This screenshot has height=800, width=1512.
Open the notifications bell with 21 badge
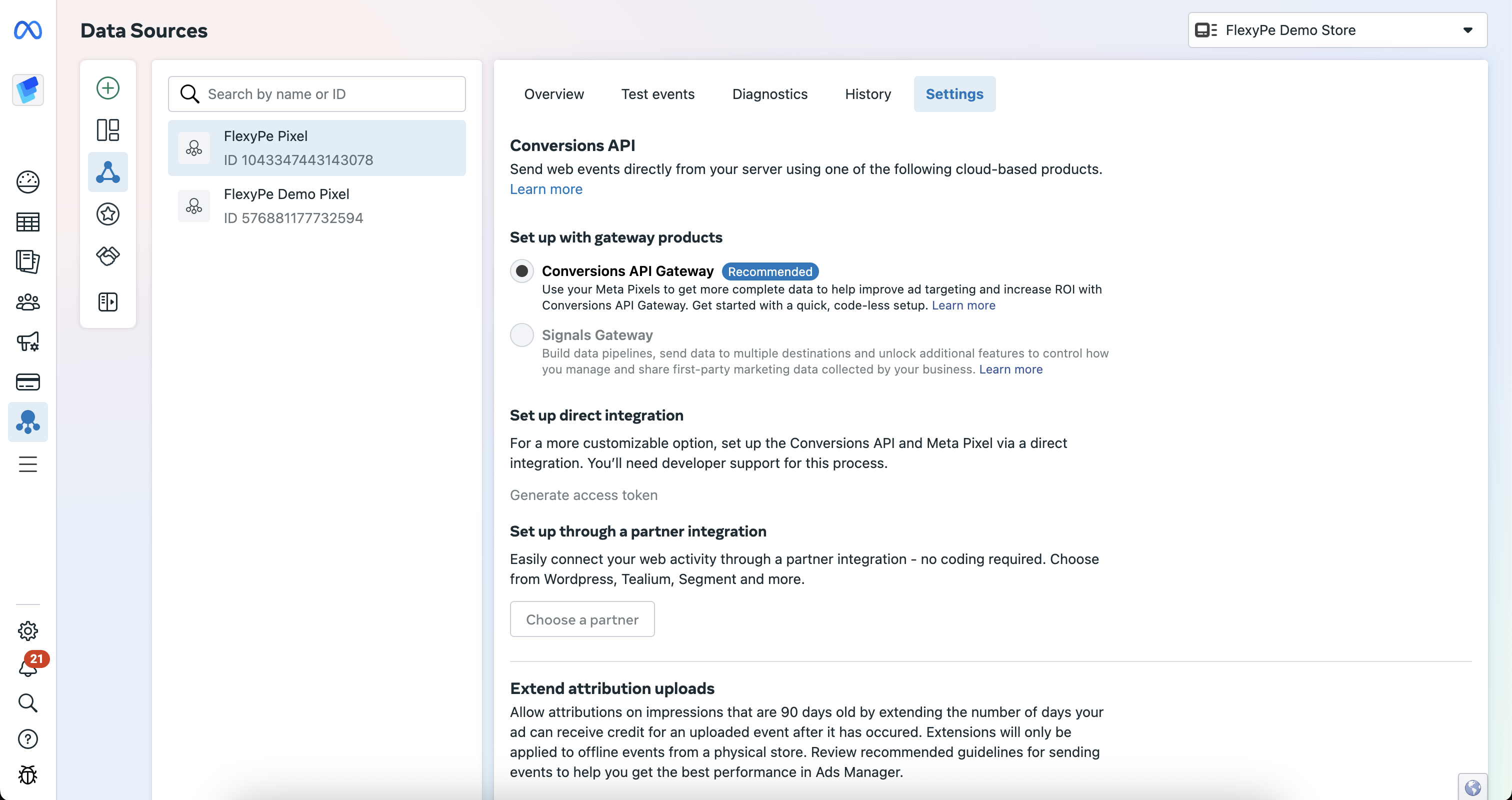point(27,667)
